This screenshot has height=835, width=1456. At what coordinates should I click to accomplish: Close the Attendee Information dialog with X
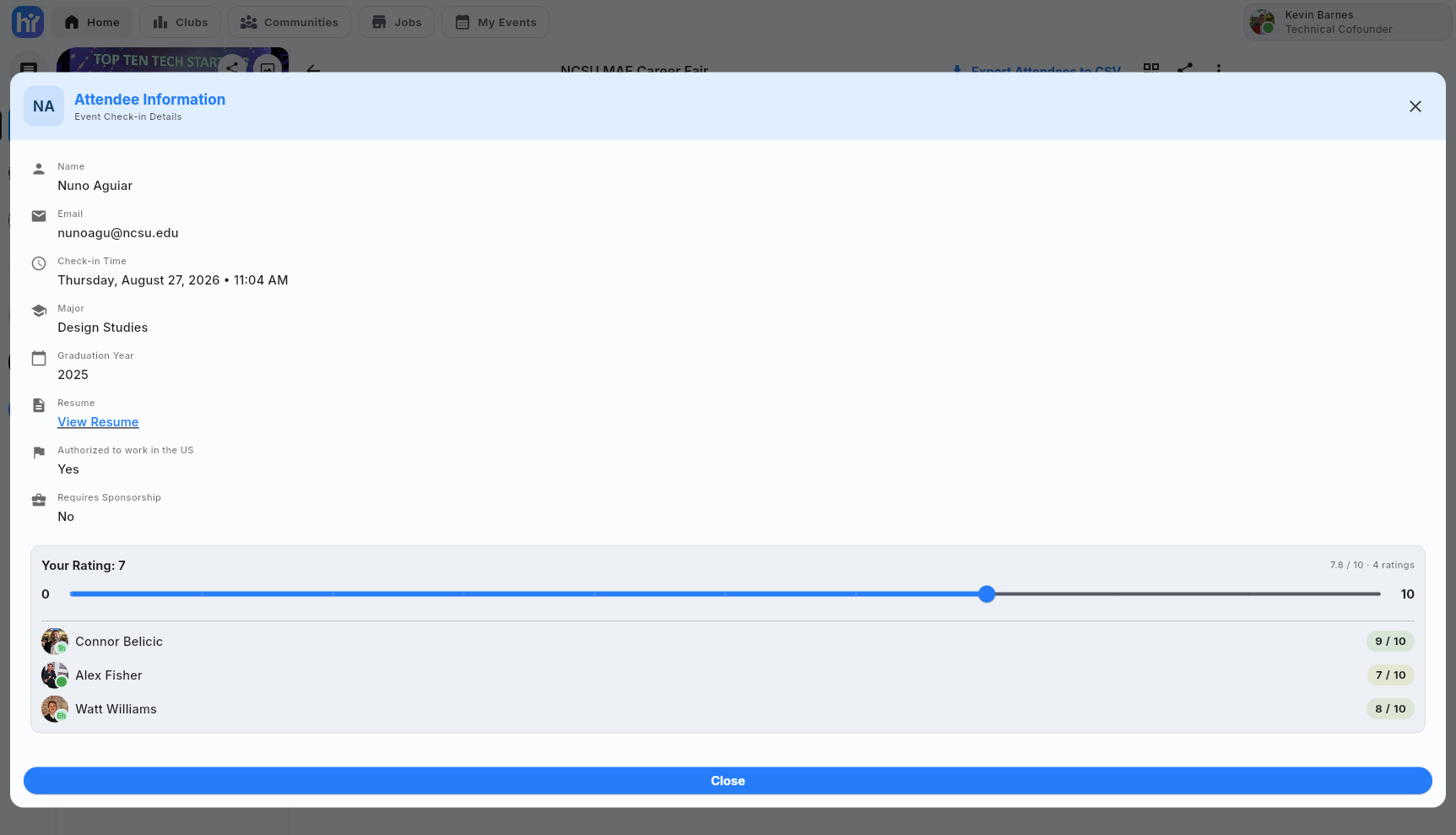pos(1415,106)
